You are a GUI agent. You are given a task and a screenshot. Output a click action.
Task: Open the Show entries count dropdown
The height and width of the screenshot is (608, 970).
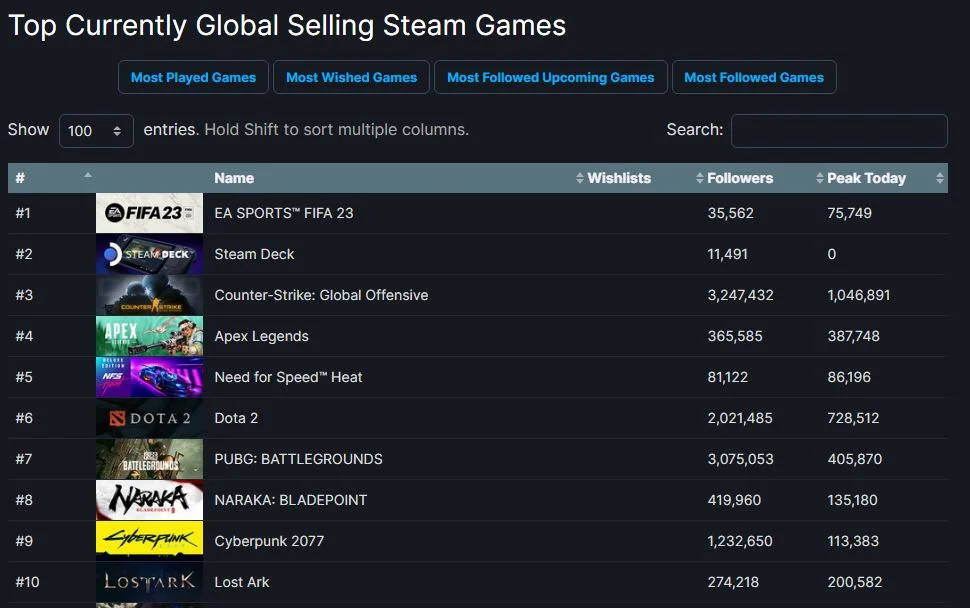tap(96, 131)
